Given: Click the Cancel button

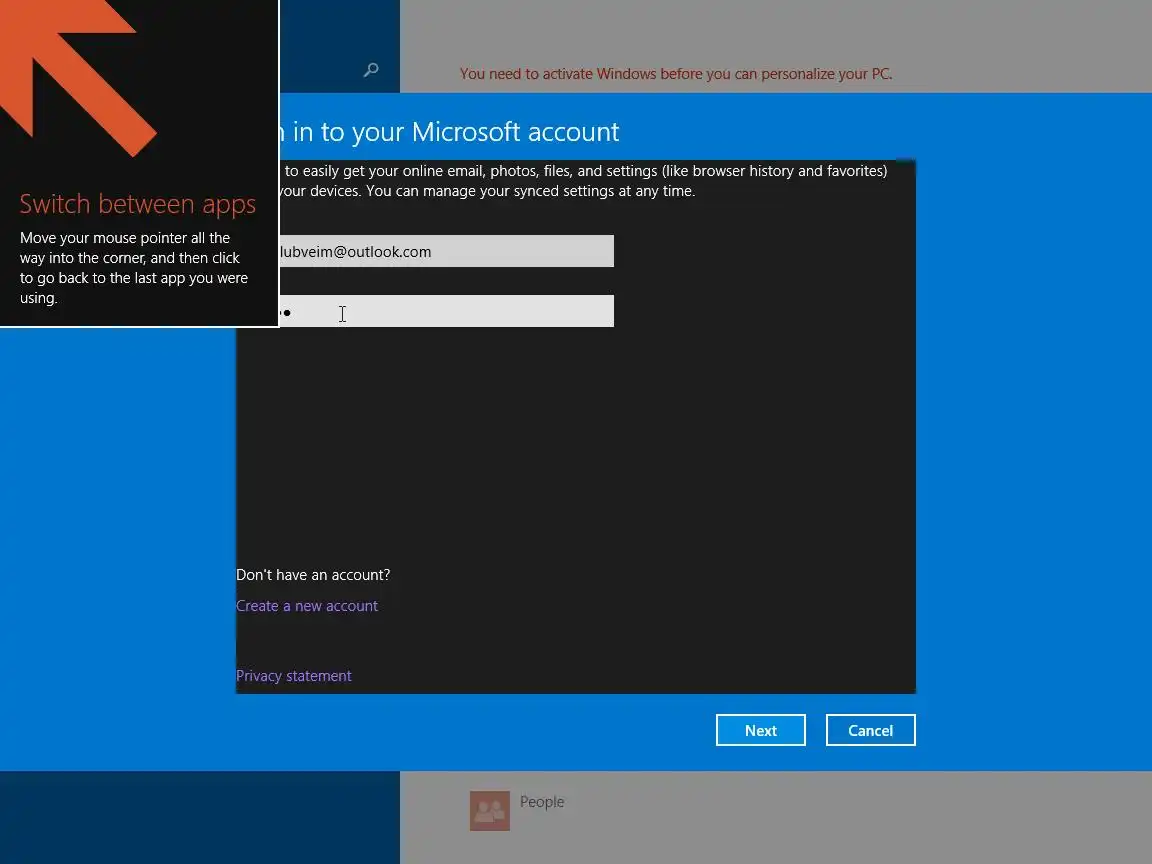Looking at the screenshot, I should [871, 730].
